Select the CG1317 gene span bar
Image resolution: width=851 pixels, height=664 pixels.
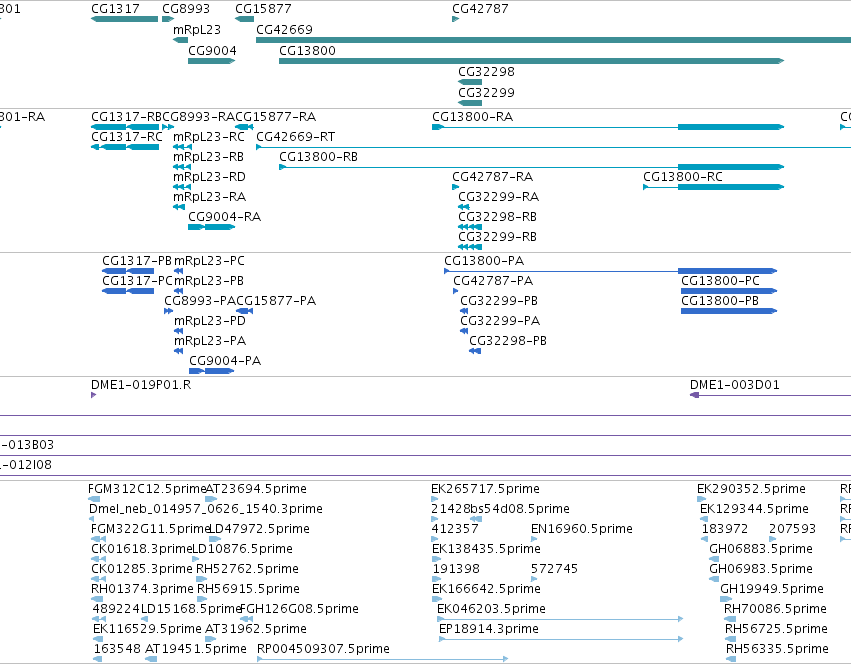point(124,19)
